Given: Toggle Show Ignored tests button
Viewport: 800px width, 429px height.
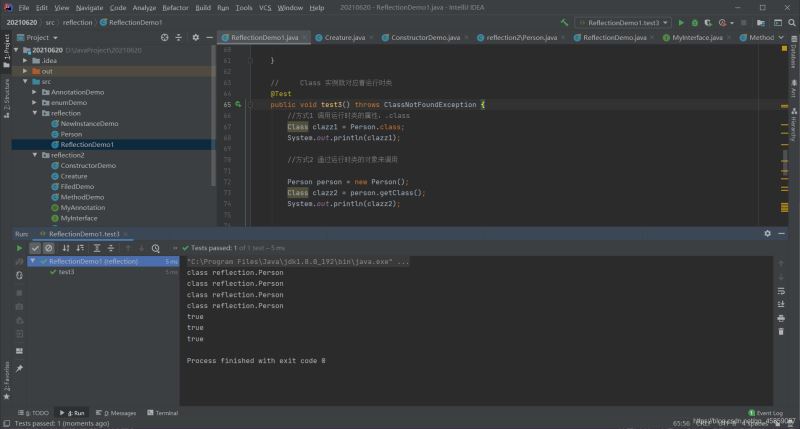Looking at the screenshot, I should click(48, 248).
